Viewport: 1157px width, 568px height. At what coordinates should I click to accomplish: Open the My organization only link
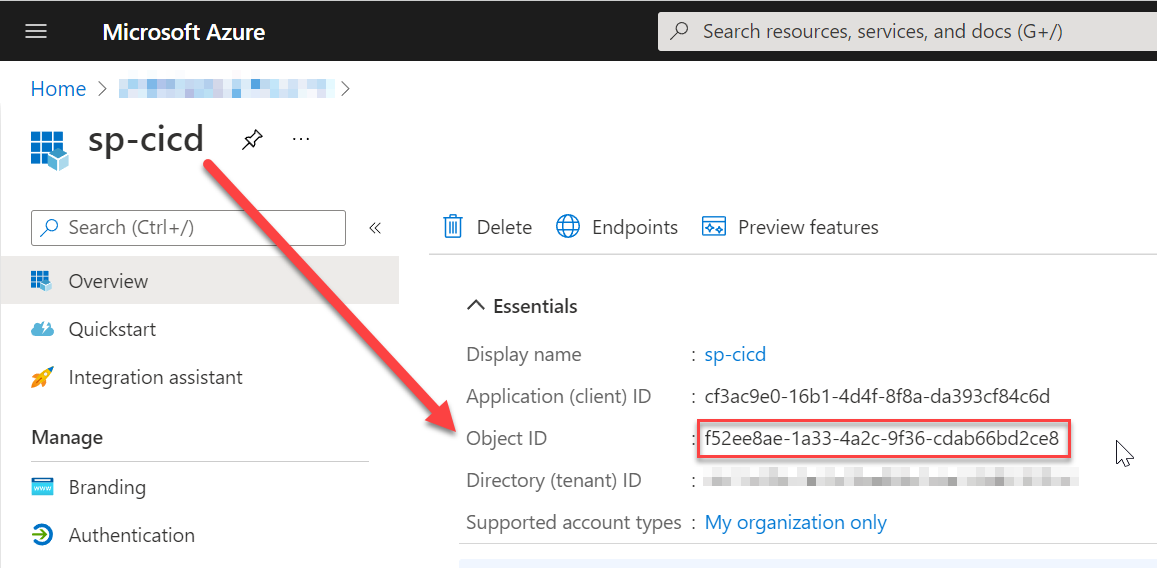point(796,523)
